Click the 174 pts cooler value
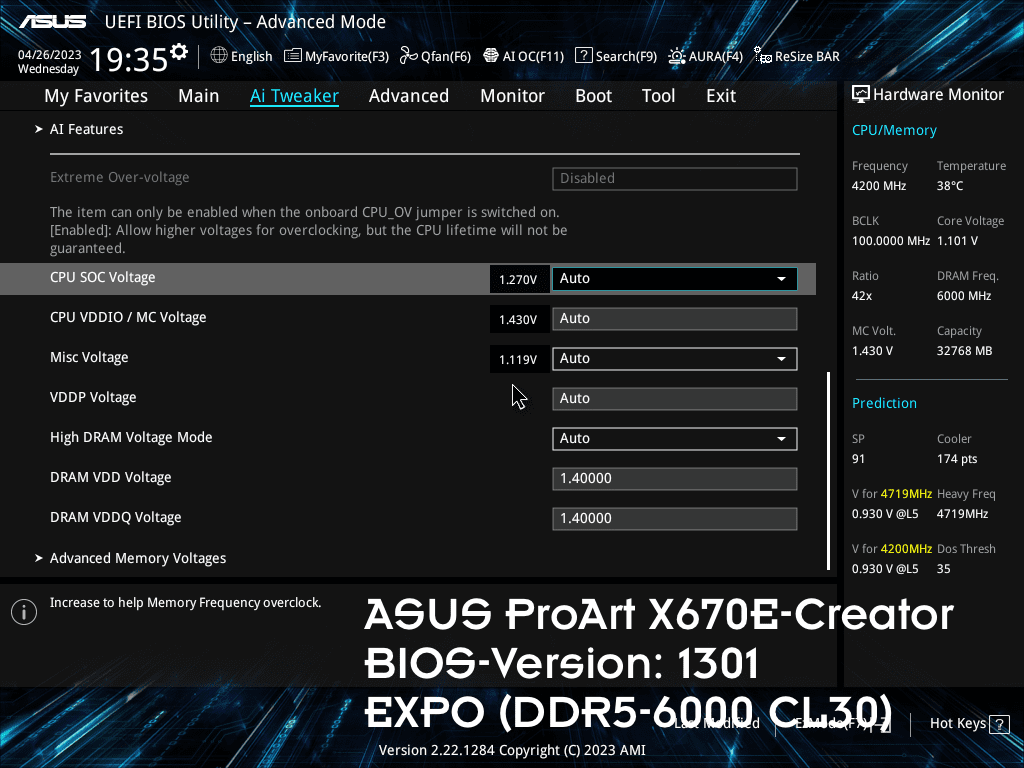Screen dimensions: 1024x768 [957, 459]
